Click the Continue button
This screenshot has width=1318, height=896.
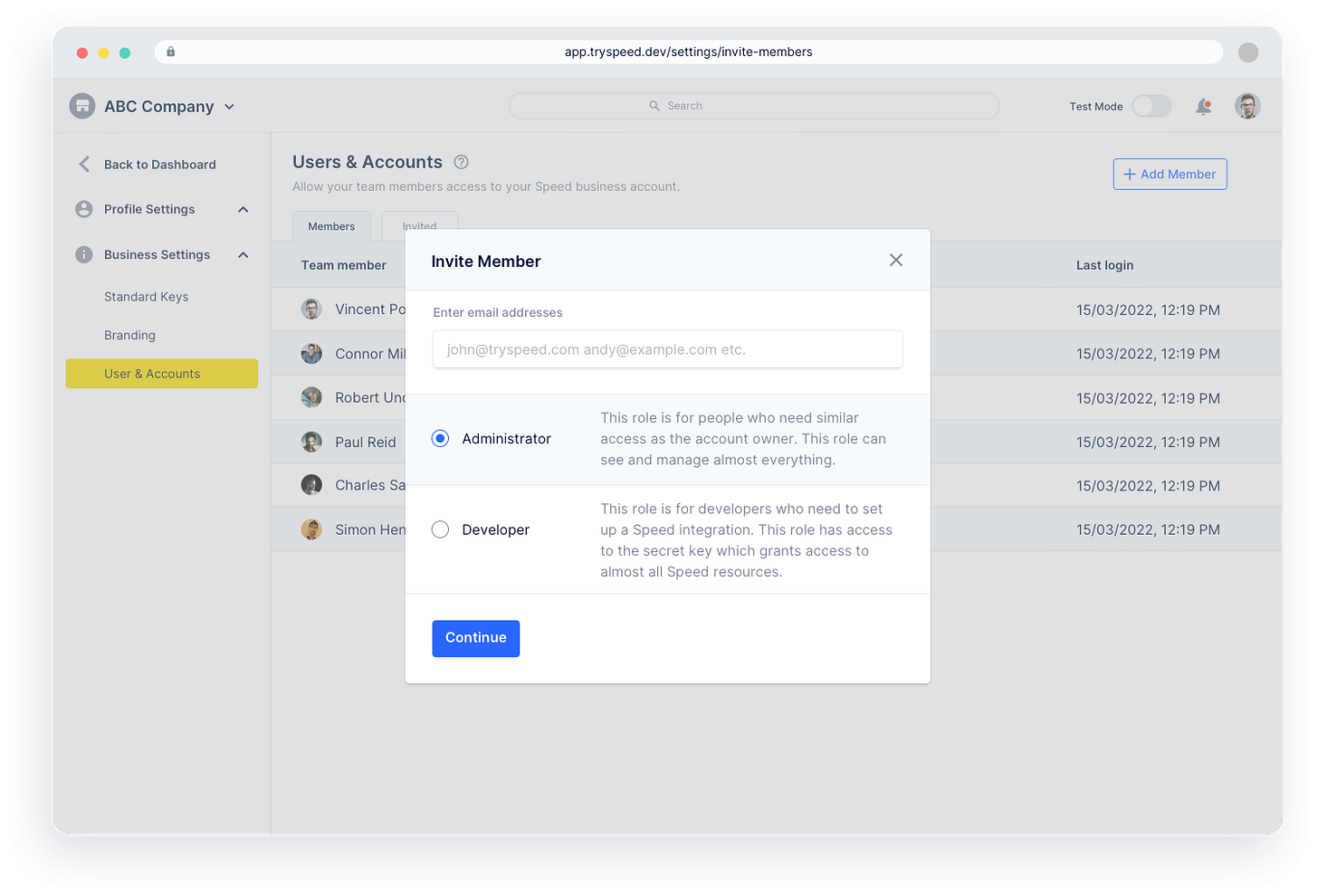tap(476, 638)
